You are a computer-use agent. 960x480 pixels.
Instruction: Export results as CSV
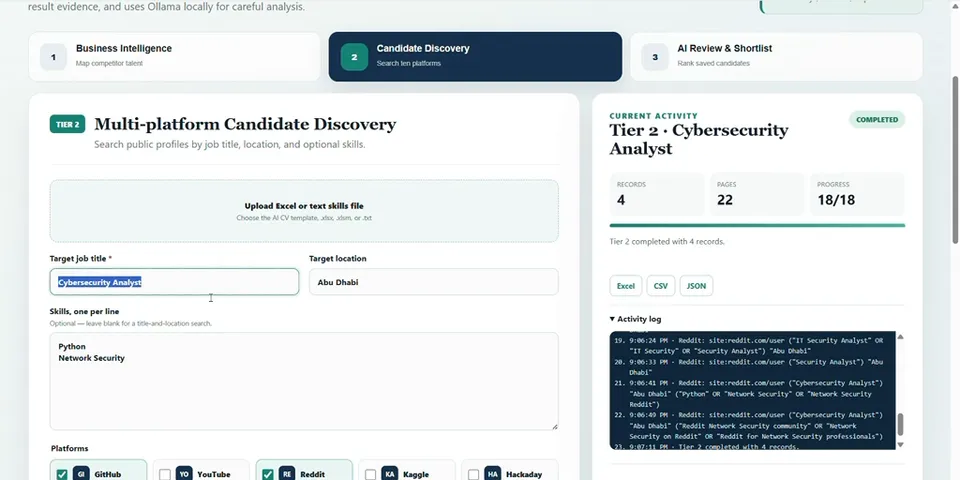click(x=661, y=286)
